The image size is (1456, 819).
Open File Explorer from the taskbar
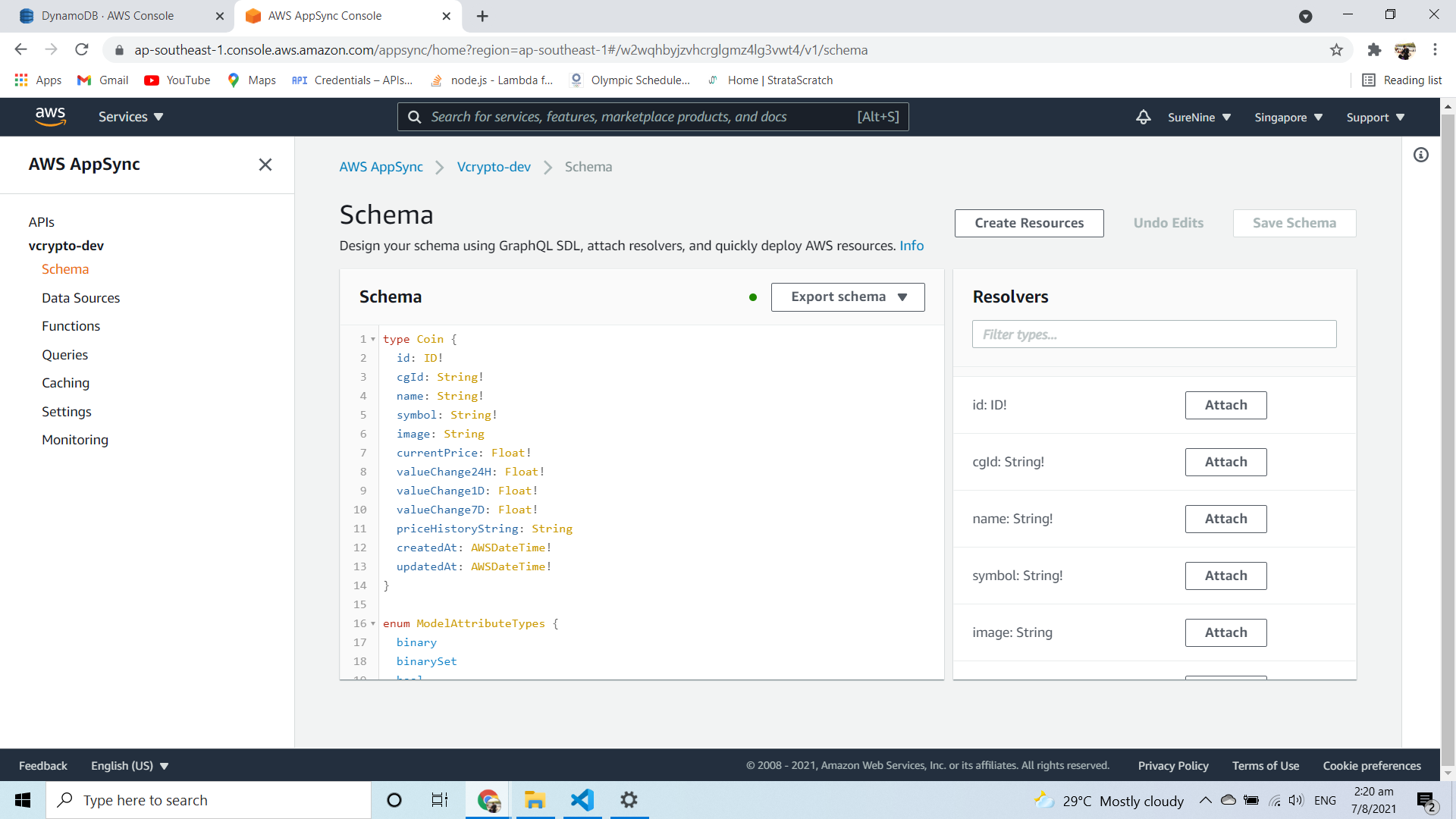(x=535, y=800)
